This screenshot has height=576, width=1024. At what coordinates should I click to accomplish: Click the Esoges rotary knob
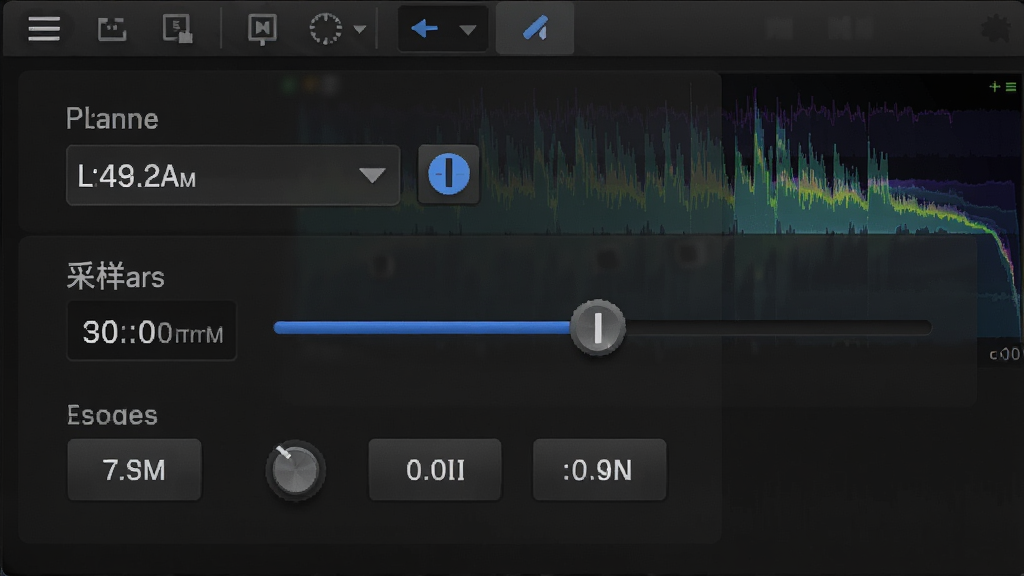point(295,470)
